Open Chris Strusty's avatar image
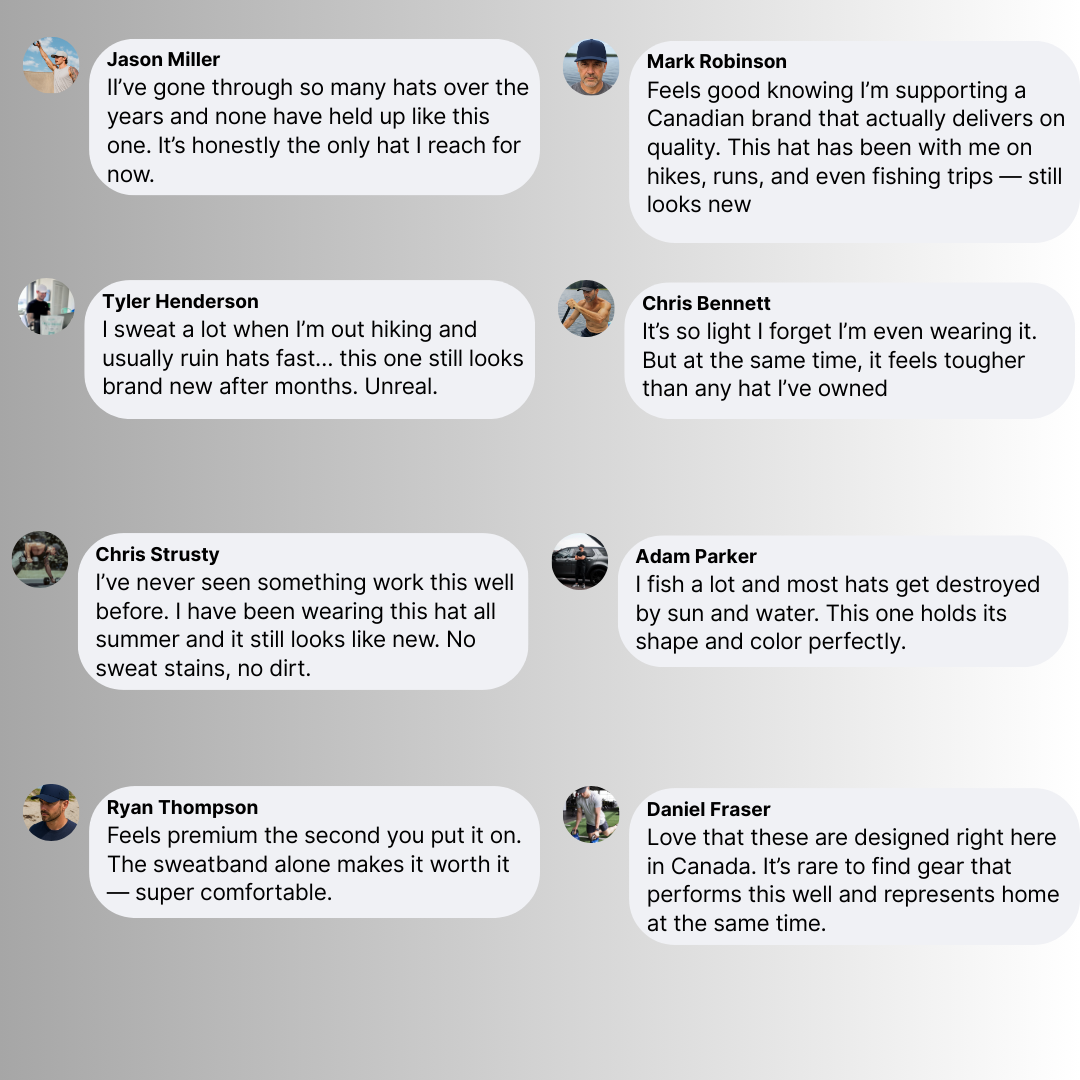The width and height of the screenshot is (1080, 1080). point(40,559)
